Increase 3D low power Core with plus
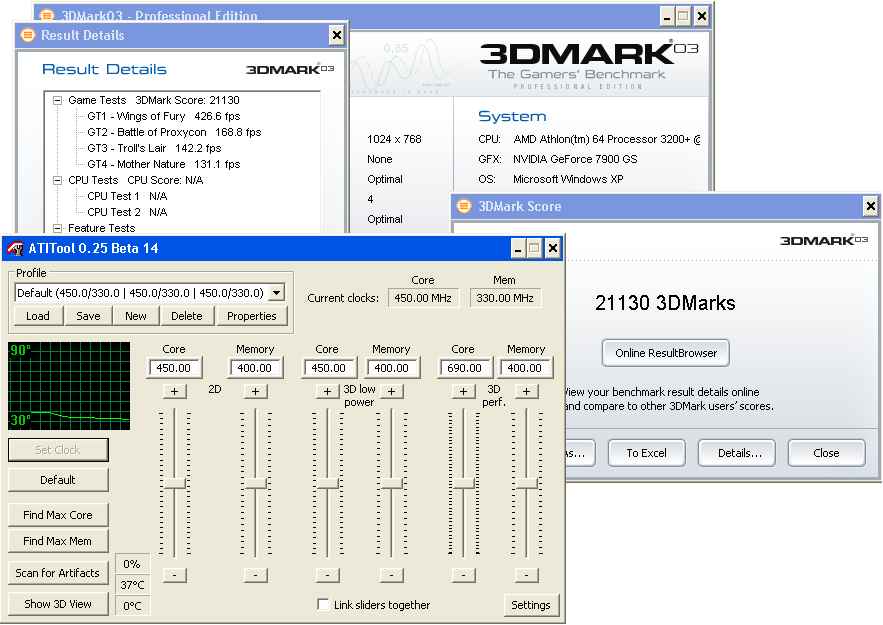This screenshot has height=625, width=883. [x=327, y=391]
